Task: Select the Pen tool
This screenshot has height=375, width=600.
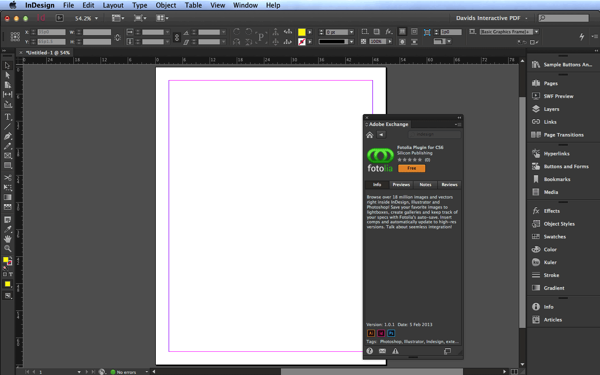Action: pyautogui.click(x=7, y=136)
